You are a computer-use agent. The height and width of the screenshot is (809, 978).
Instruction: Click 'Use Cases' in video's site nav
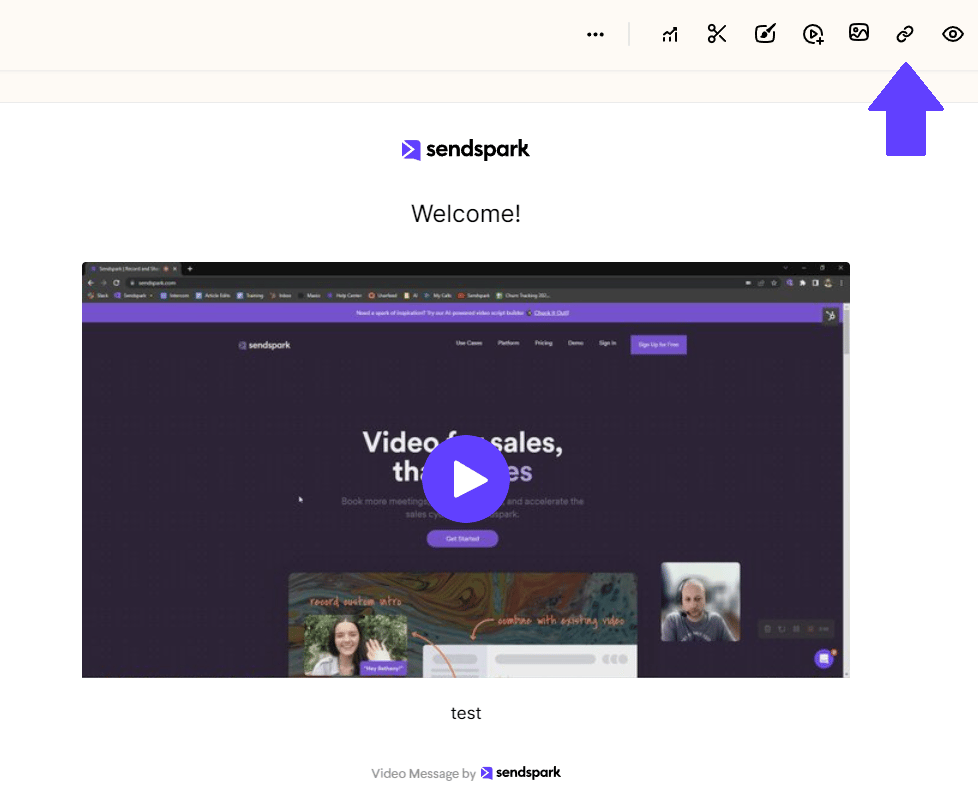(x=469, y=343)
